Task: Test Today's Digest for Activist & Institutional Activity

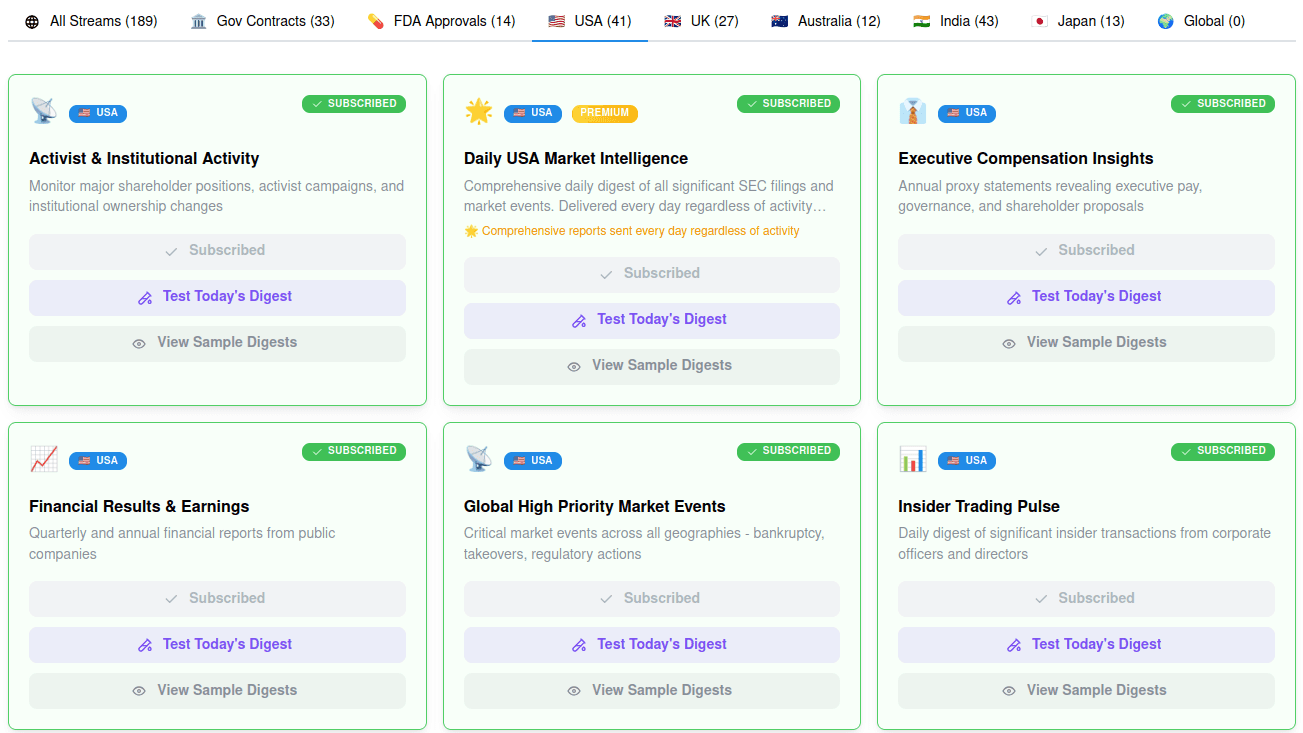Action: (x=217, y=297)
